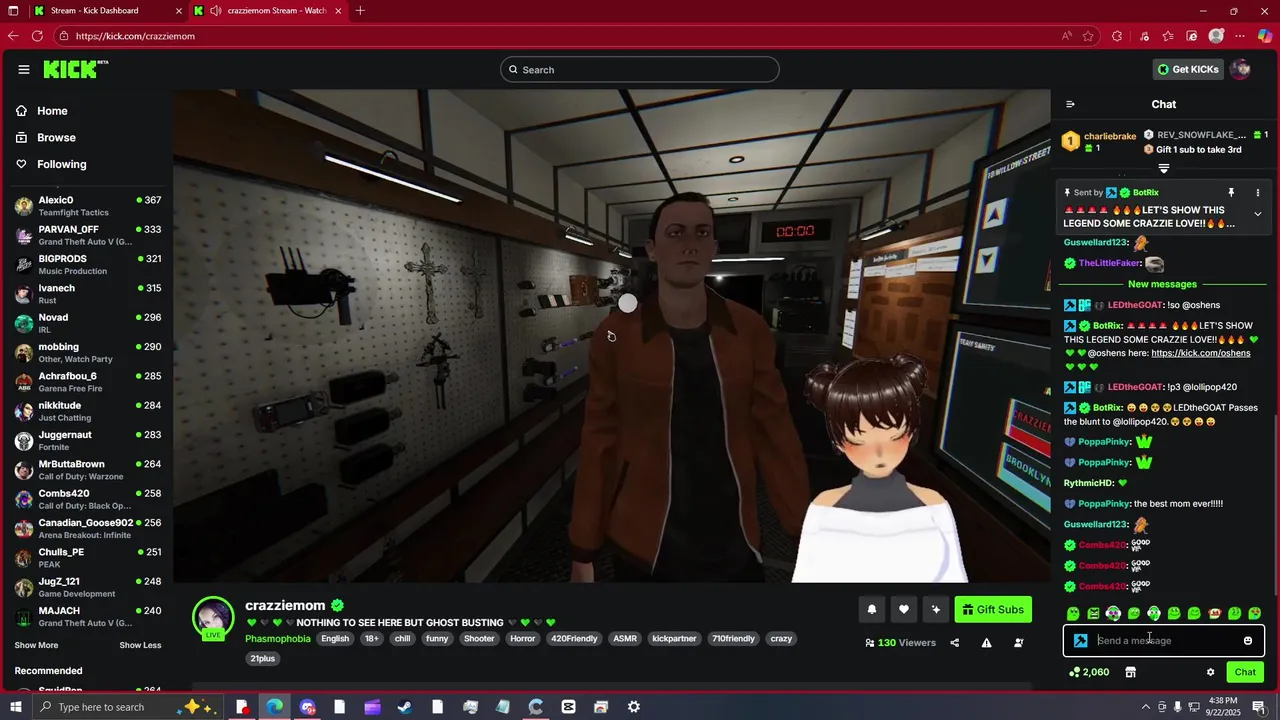Open Combs420 channel in sidebar
The height and width of the screenshot is (720, 1280).
[x=87, y=499]
